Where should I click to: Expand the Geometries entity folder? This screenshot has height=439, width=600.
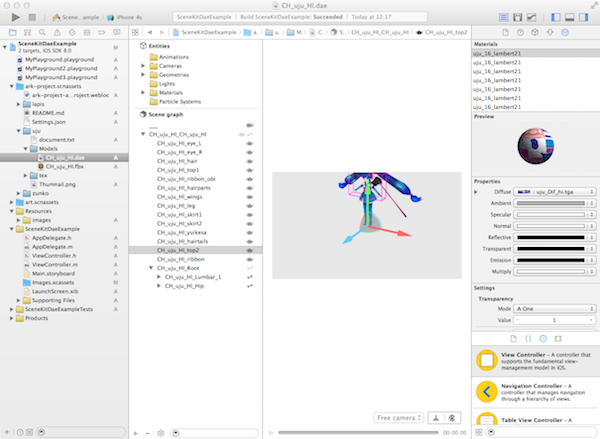coord(143,75)
